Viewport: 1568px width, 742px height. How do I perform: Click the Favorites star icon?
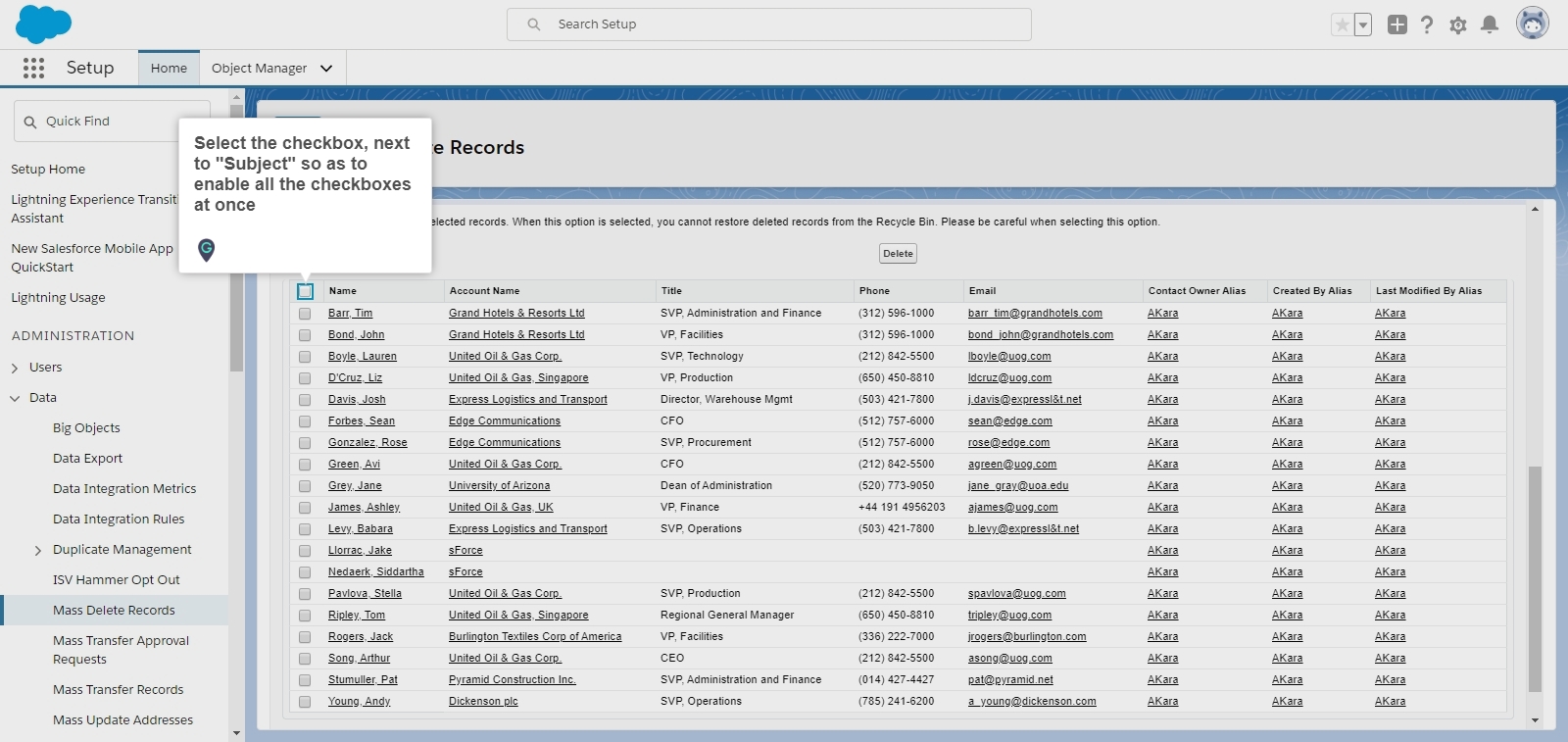pos(1342,25)
